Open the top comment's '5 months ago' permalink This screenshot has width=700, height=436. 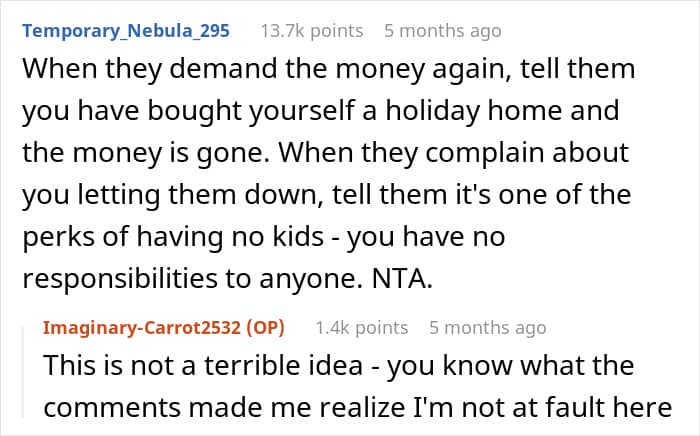(x=442, y=31)
